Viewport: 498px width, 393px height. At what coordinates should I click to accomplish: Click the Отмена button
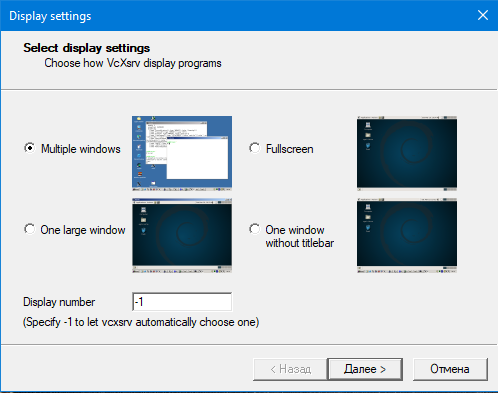tap(450, 369)
